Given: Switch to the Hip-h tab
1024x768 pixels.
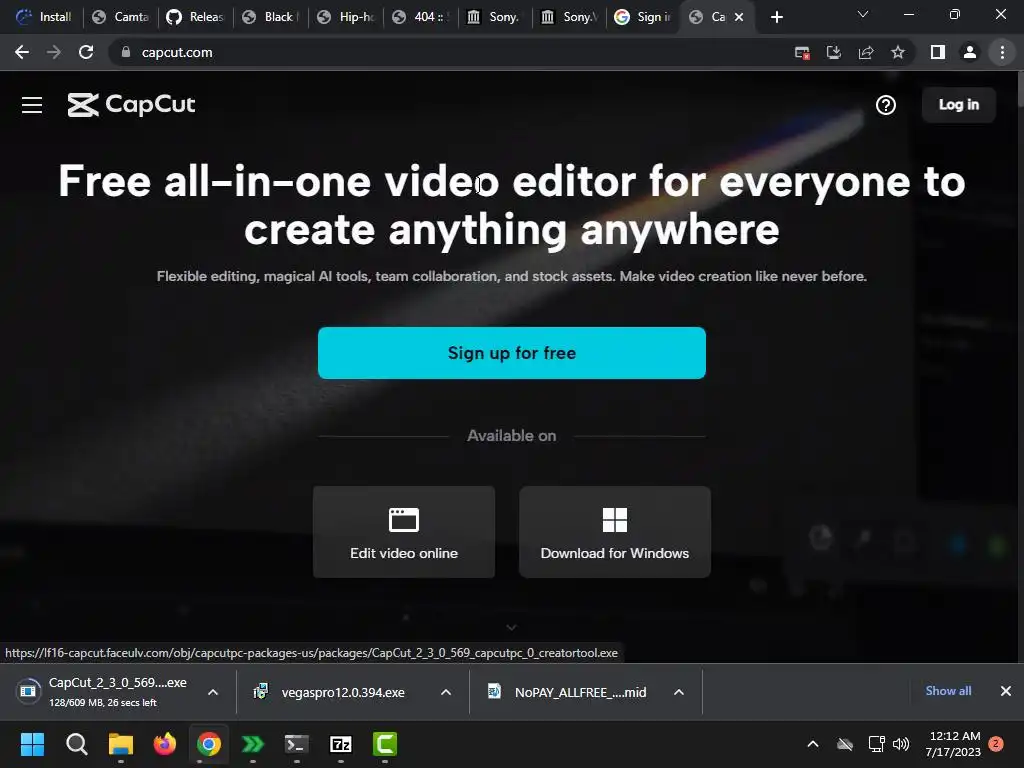Looking at the screenshot, I should [345, 17].
